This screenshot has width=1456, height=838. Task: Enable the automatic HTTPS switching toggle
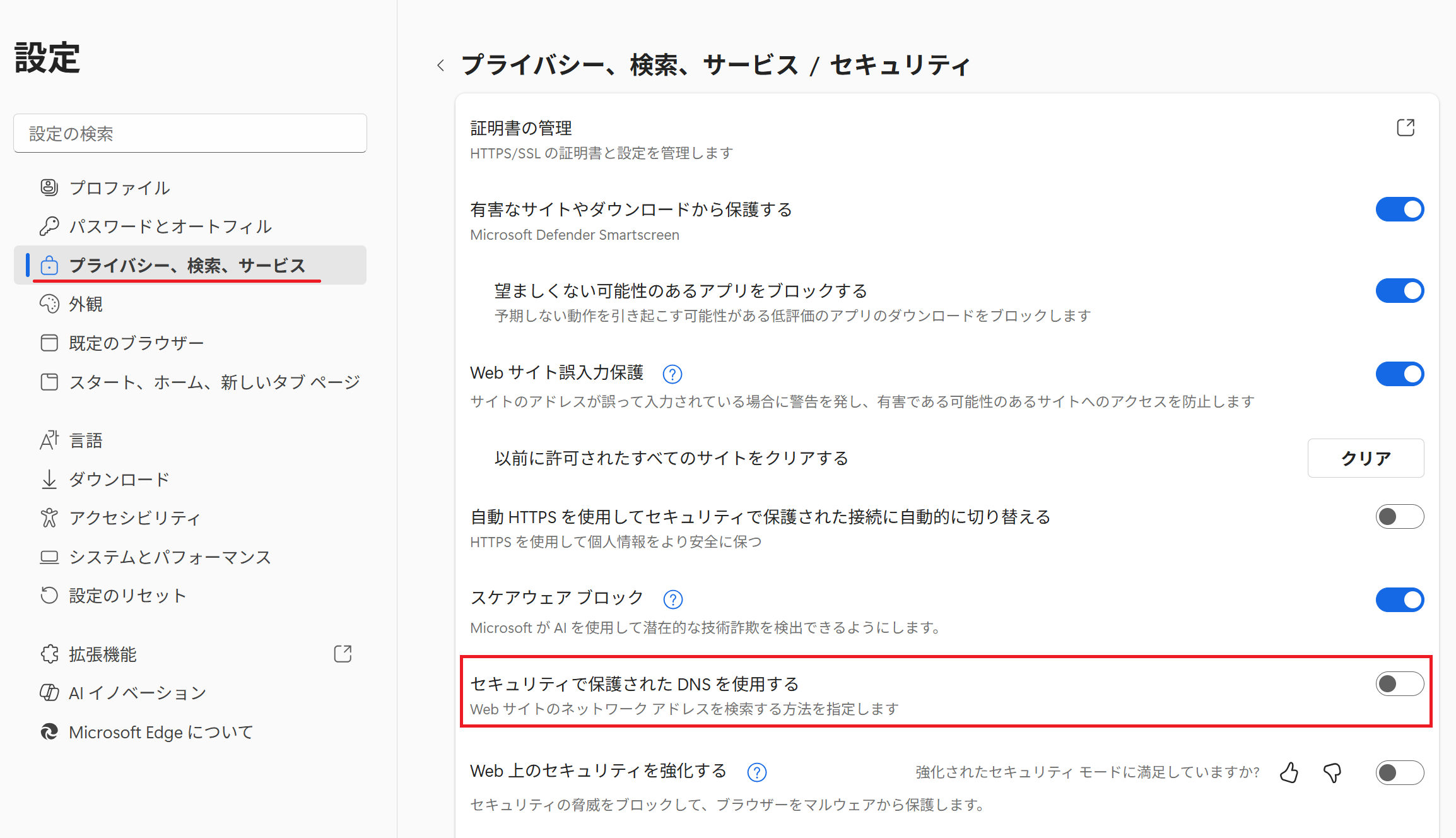(x=1399, y=517)
